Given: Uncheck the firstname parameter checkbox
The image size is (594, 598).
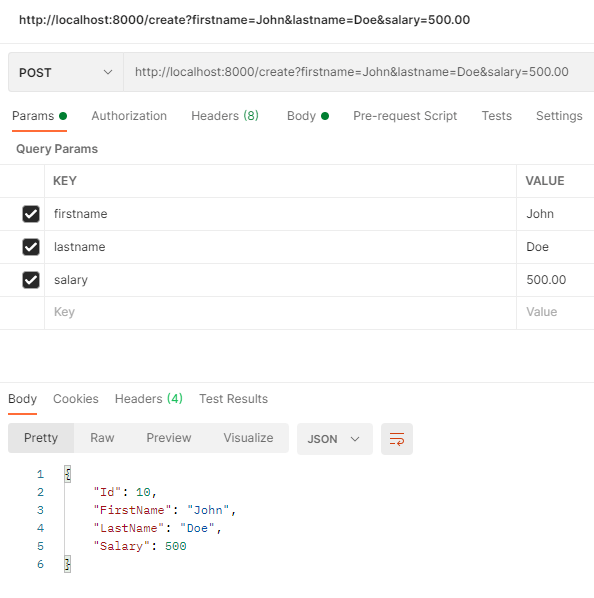Looking at the screenshot, I should coord(31,214).
